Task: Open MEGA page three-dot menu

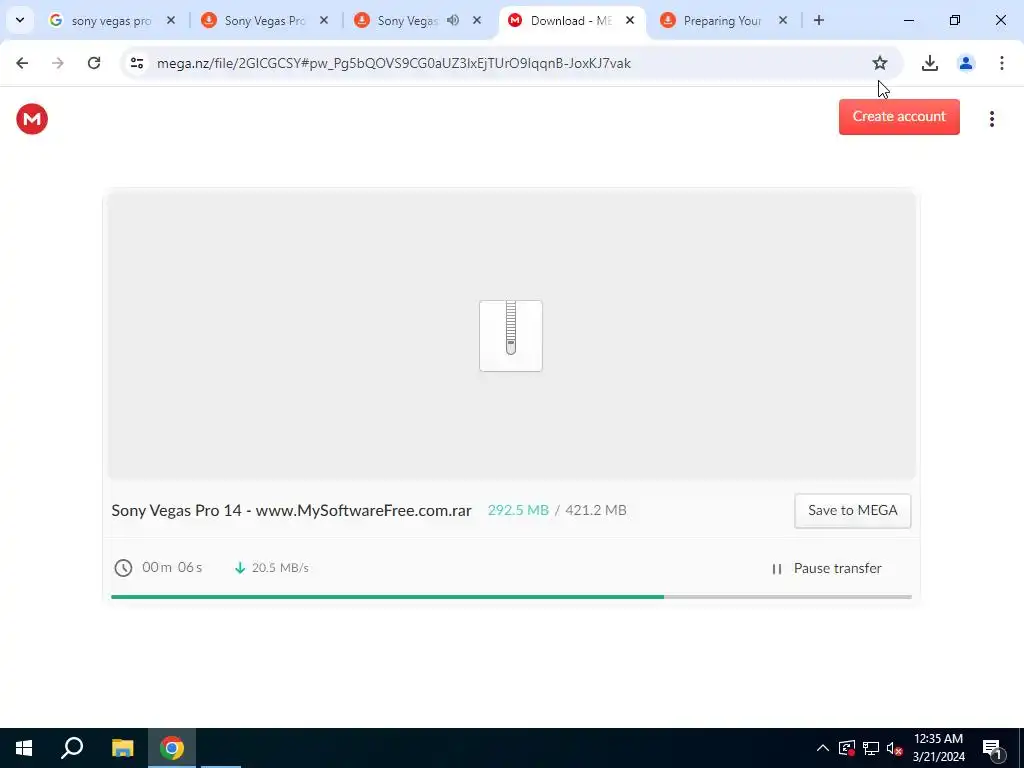Action: [x=991, y=119]
